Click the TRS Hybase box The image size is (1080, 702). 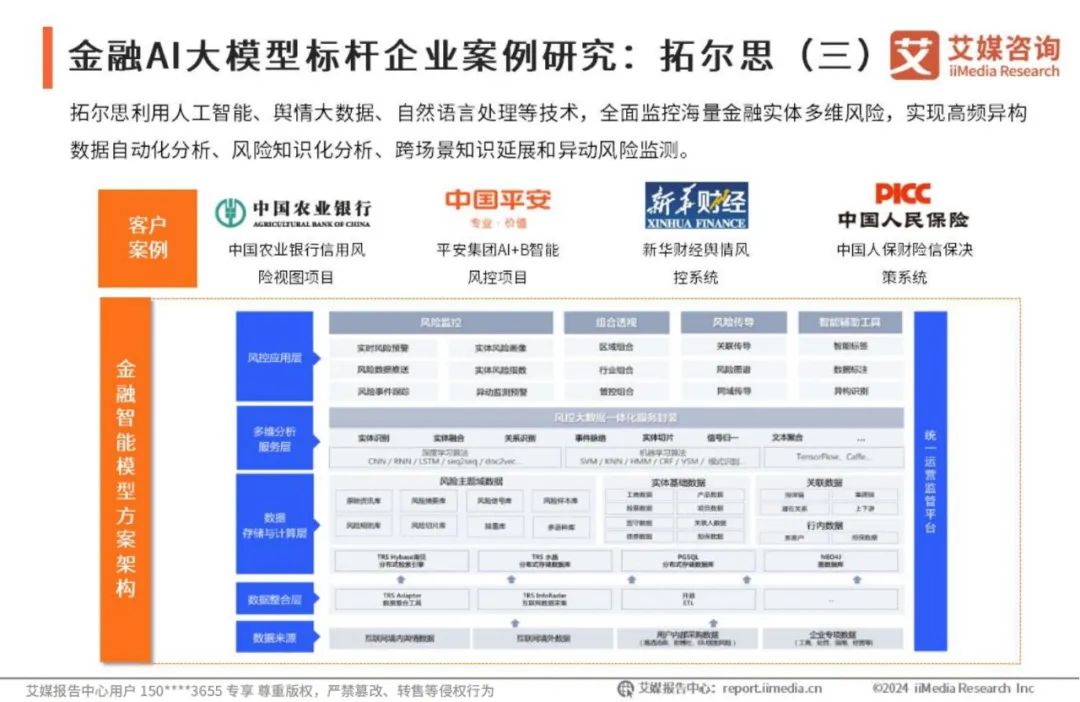(x=402, y=561)
